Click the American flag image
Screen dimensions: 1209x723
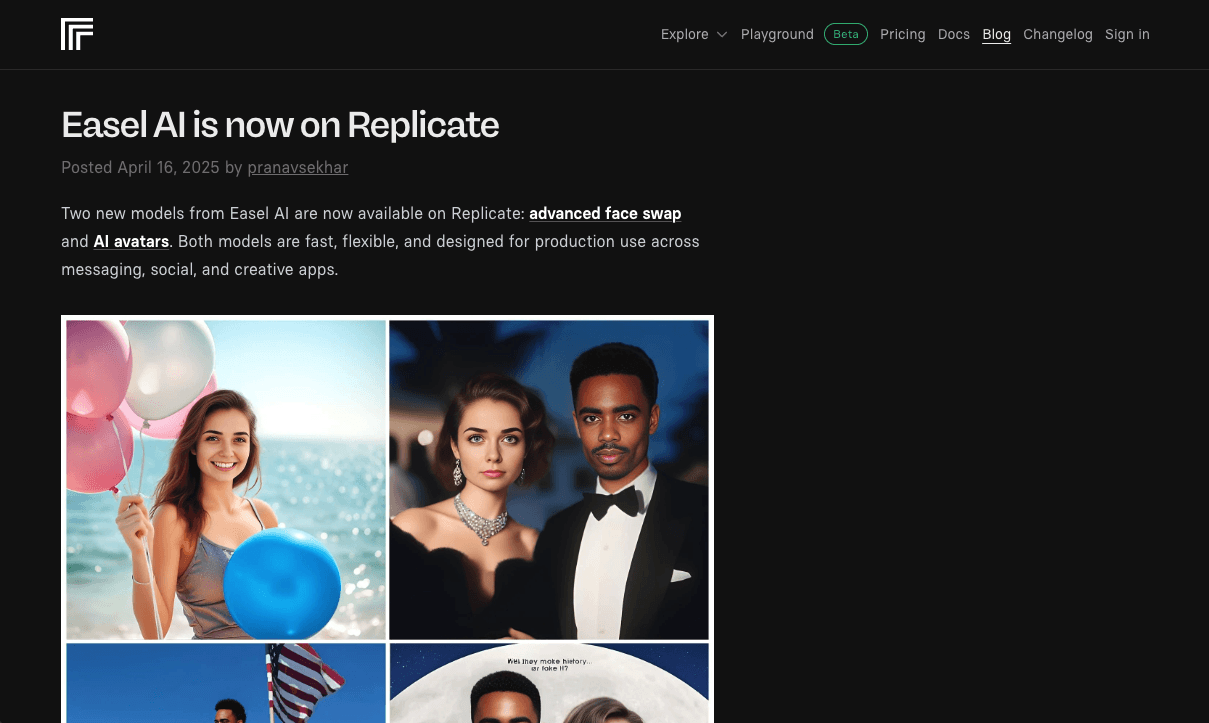226,683
